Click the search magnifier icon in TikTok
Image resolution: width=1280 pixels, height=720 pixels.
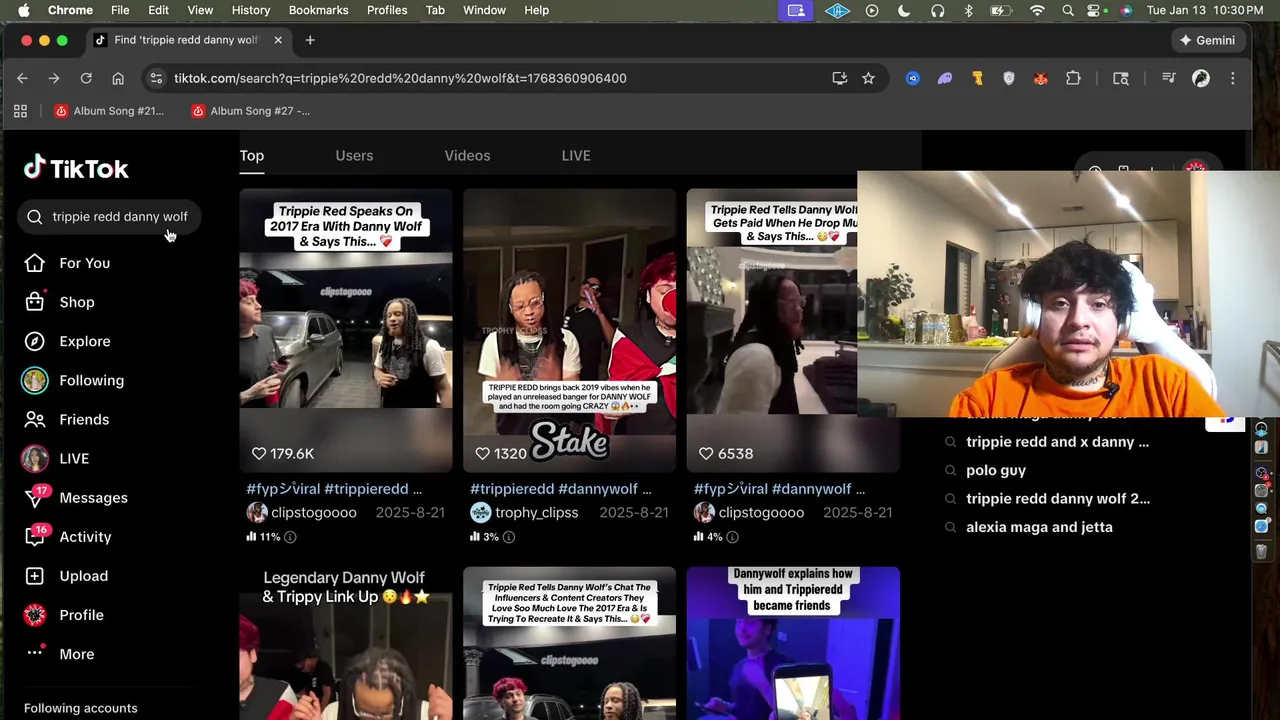[35, 216]
